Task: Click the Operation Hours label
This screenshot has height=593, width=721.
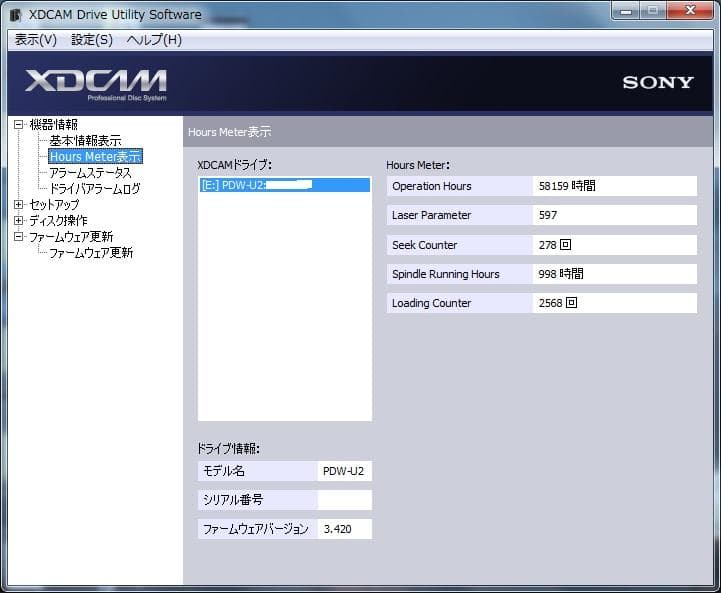Action: coord(432,186)
